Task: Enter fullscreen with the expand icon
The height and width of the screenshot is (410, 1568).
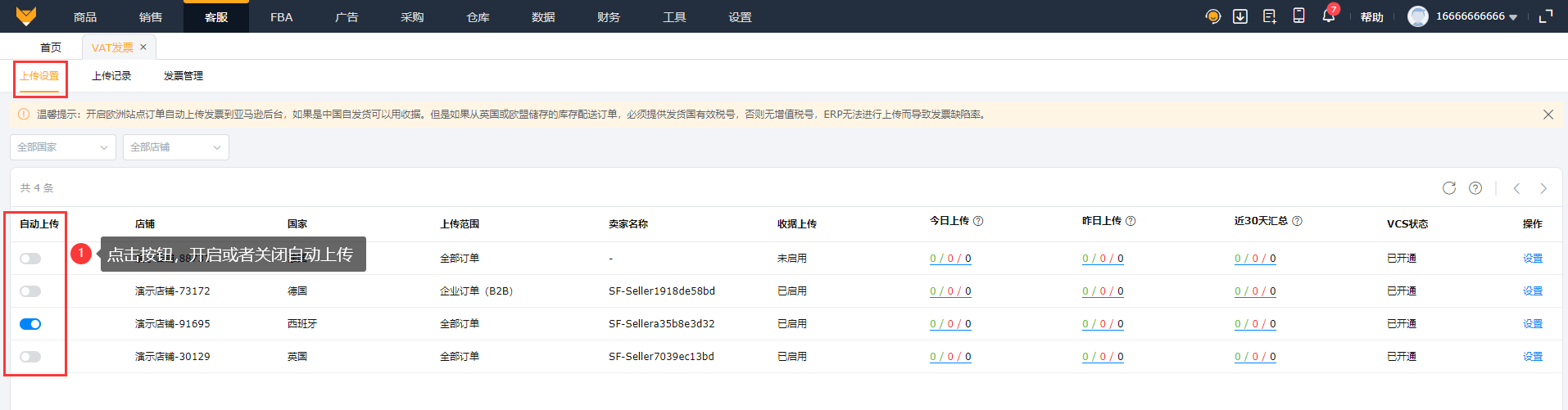Action: [1546, 16]
